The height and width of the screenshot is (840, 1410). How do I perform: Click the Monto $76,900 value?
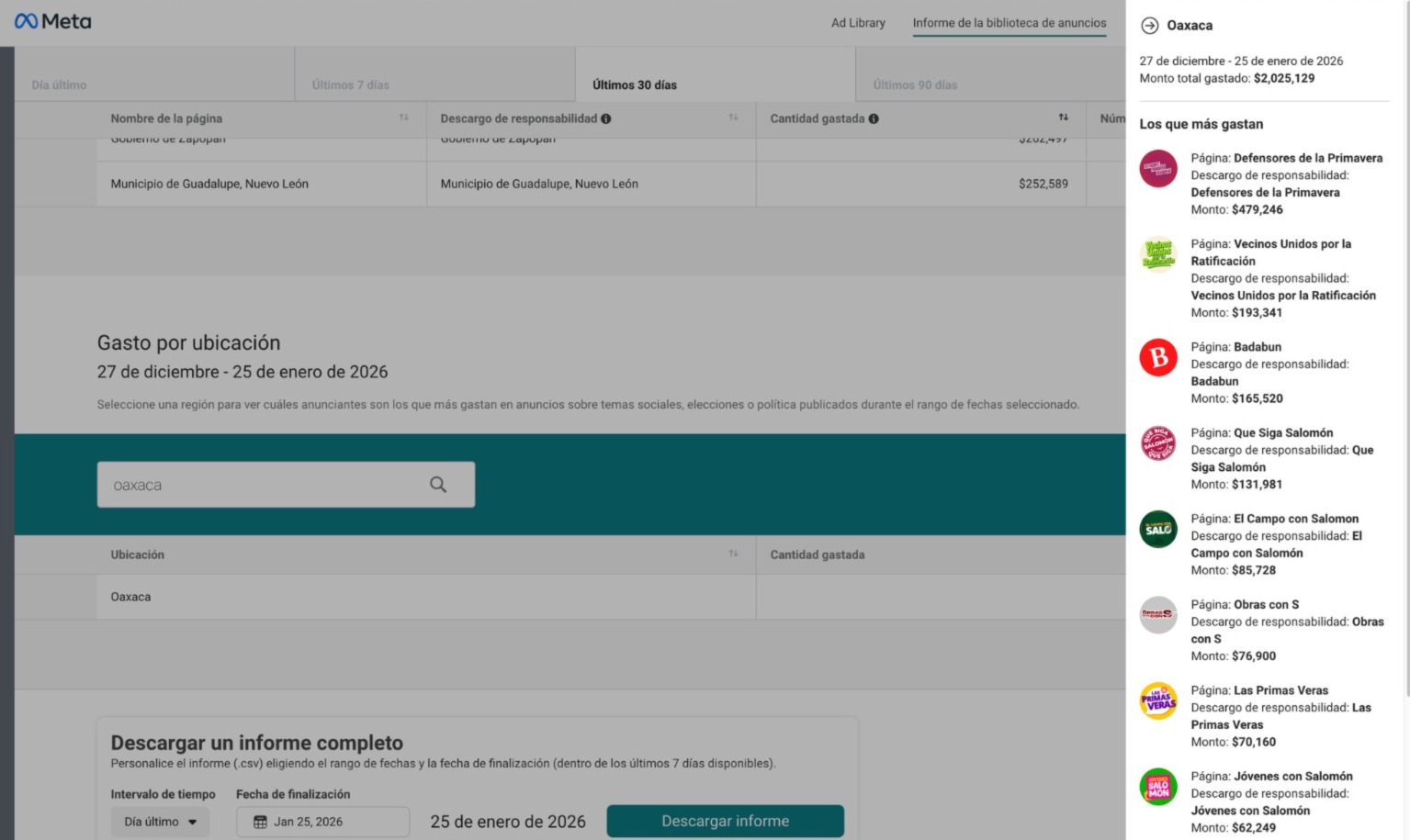coord(1254,655)
